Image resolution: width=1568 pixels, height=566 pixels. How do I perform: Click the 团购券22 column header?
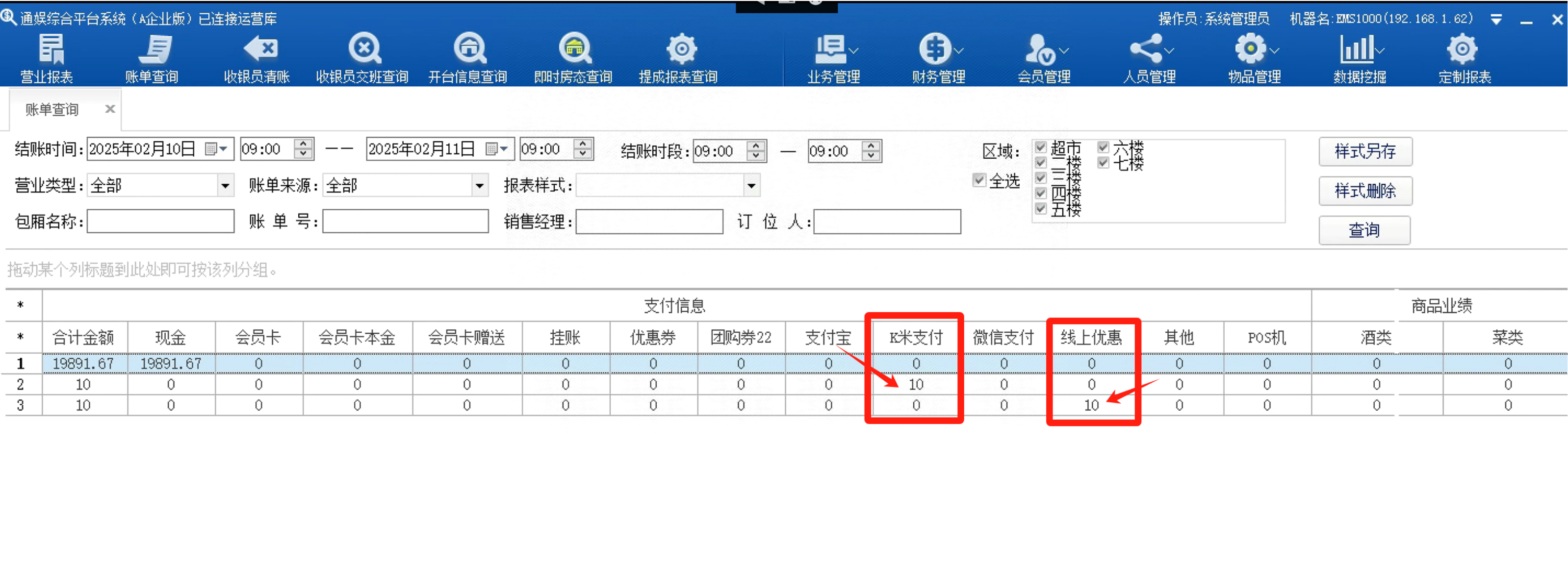[741, 338]
